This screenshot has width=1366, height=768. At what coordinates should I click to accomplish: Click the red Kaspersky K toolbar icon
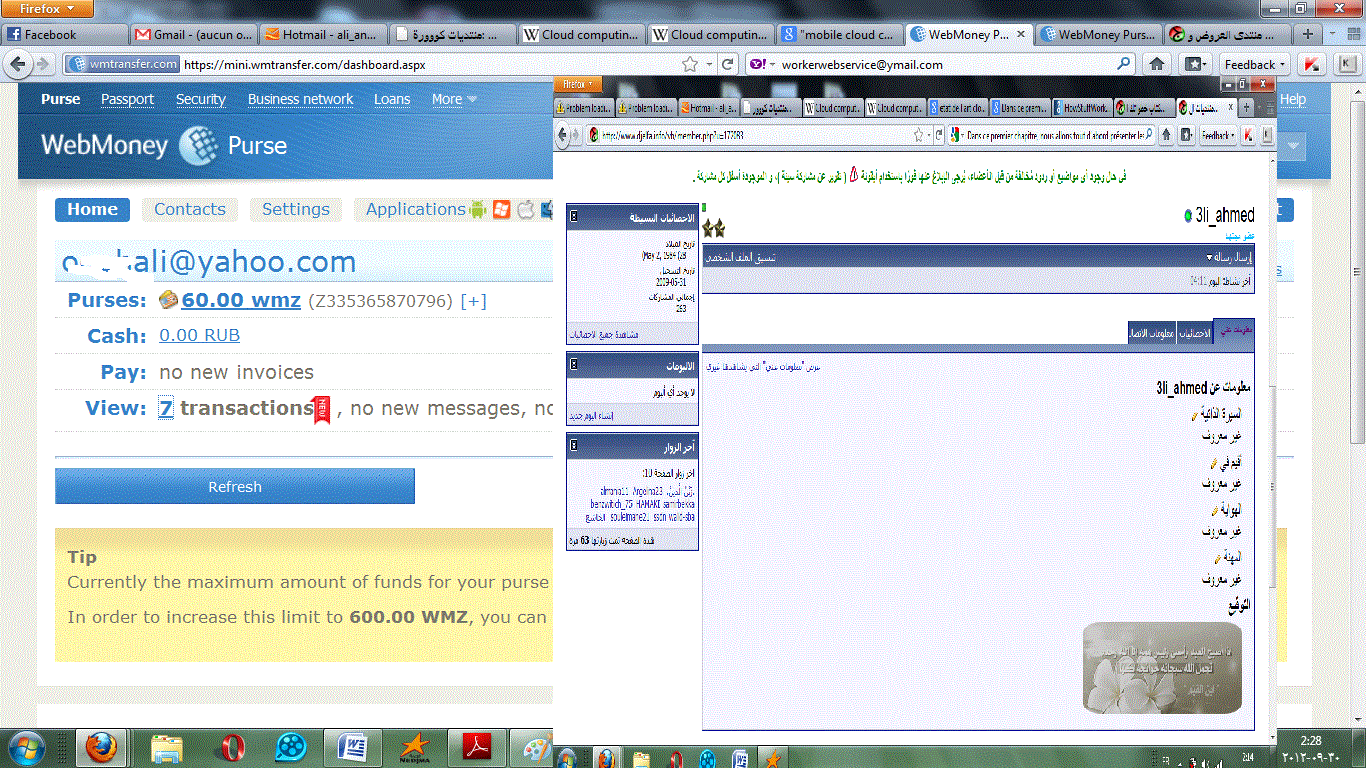(1312, 64)
